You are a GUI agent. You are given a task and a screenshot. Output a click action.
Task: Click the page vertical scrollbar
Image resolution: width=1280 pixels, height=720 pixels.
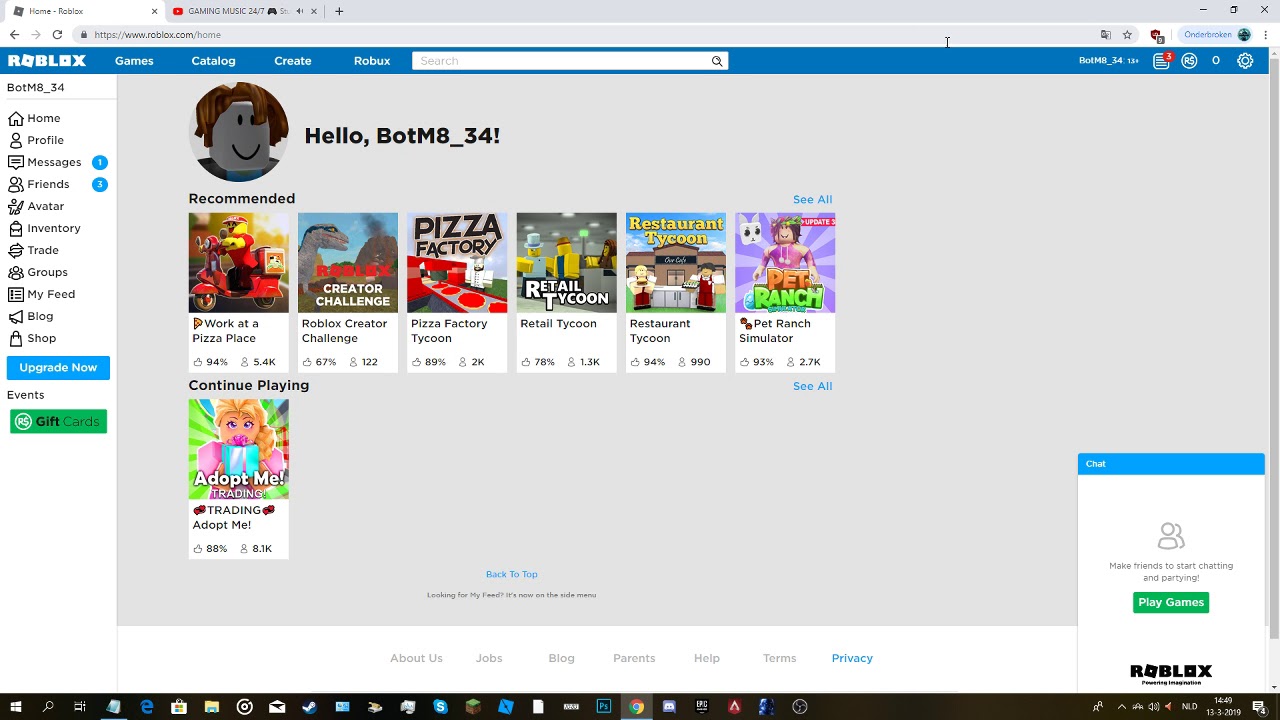pos(1273,350)
